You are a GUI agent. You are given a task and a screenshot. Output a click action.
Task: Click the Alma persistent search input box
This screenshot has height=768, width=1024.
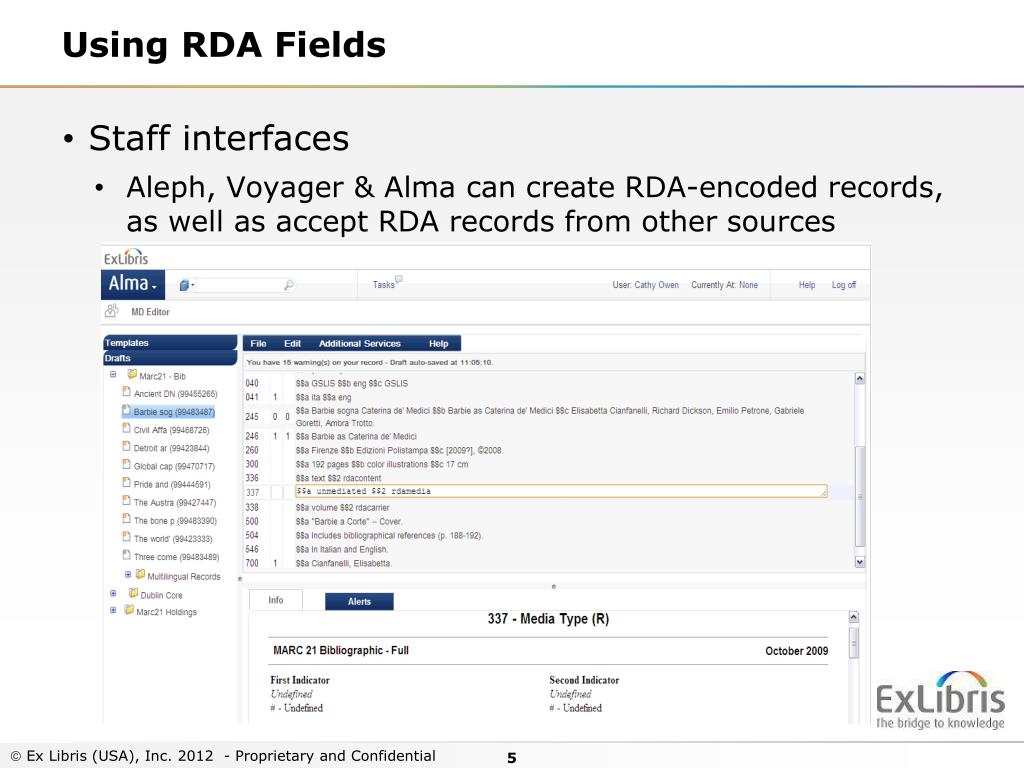pos(239,285)
